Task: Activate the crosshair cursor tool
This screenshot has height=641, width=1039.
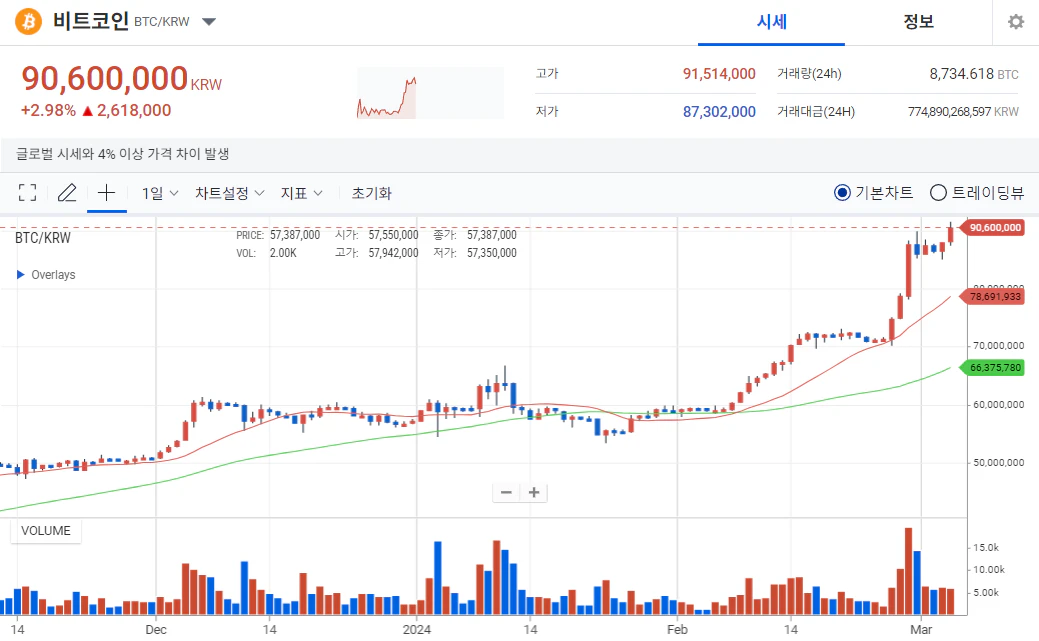Action: [107, 193]
